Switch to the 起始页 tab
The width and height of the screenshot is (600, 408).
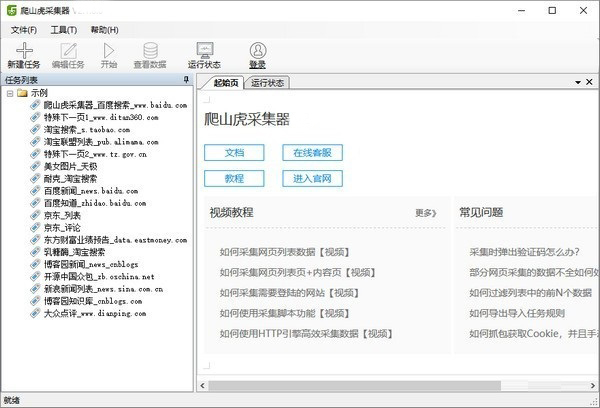point(226,83)
